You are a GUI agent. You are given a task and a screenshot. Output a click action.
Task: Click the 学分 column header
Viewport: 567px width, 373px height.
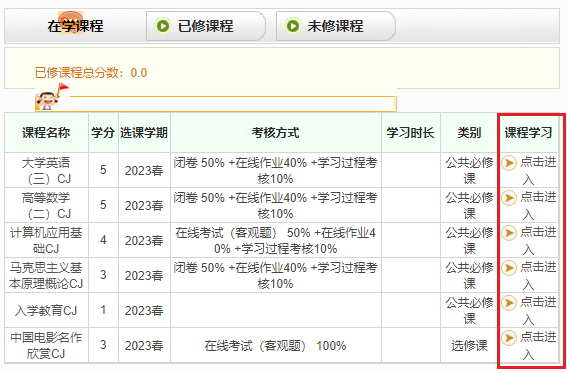tap(103, 133)
